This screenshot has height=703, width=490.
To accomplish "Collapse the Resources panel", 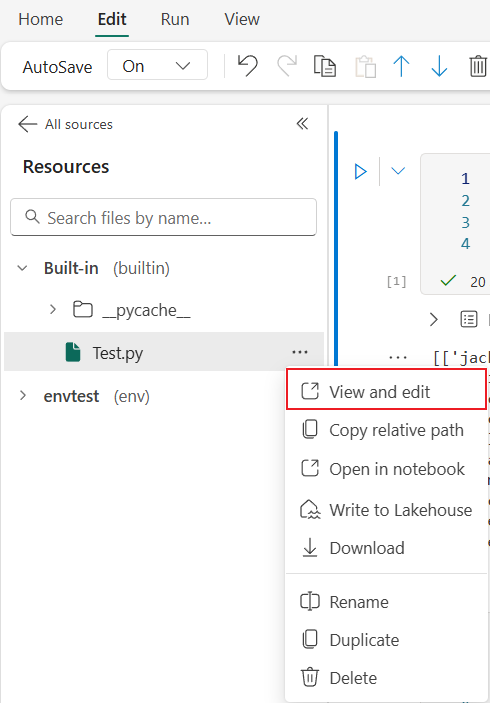I will (303, 123).
